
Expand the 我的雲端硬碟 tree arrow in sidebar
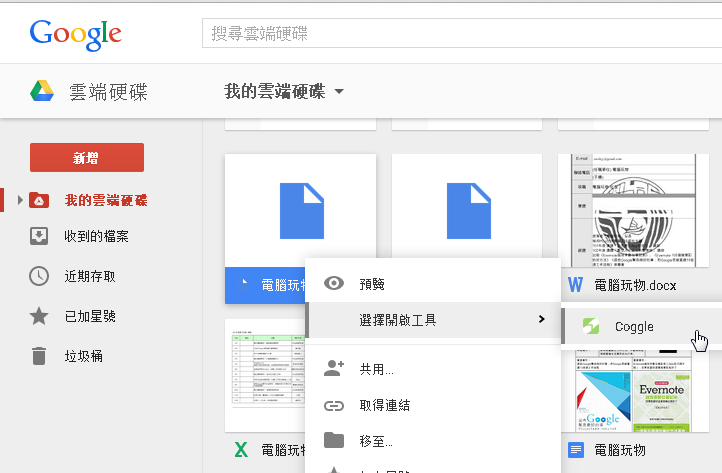click(19, 200)
